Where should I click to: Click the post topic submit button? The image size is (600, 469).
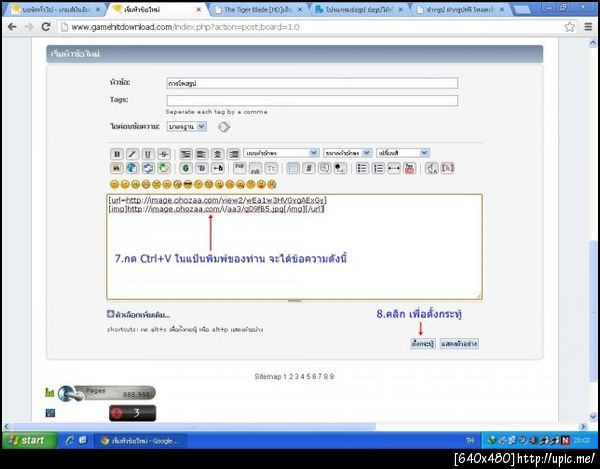422,344
